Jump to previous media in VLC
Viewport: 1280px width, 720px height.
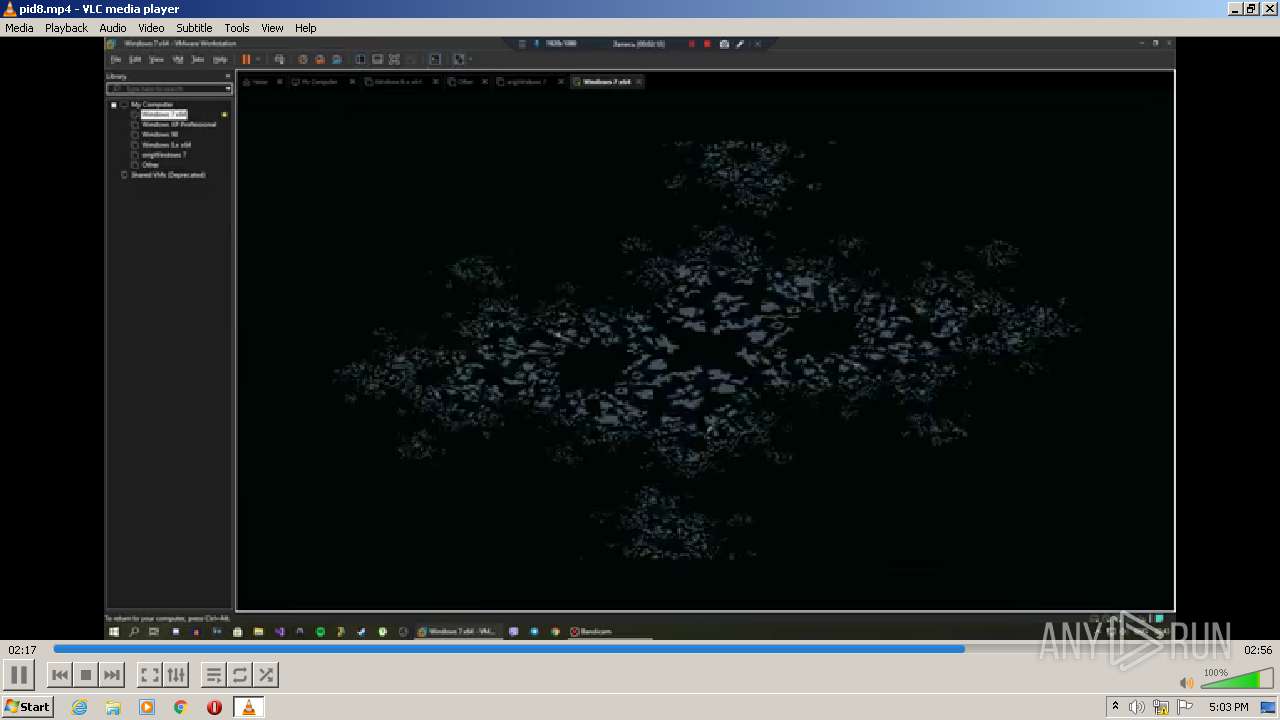[60, 675]
